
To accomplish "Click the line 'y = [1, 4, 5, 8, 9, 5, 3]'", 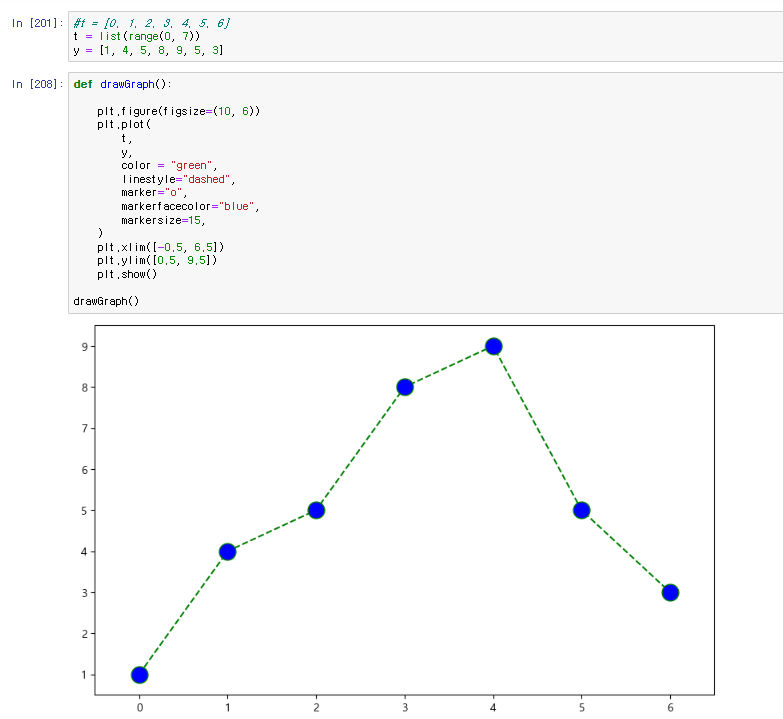I will [x=148, y=50].
